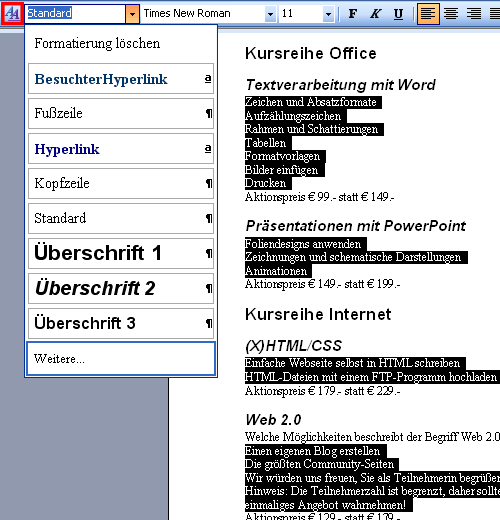Click the line starting Hinweis: Die Teilnehmerzahl
Screen dimensions: 500x520
[x=372, y=491]
